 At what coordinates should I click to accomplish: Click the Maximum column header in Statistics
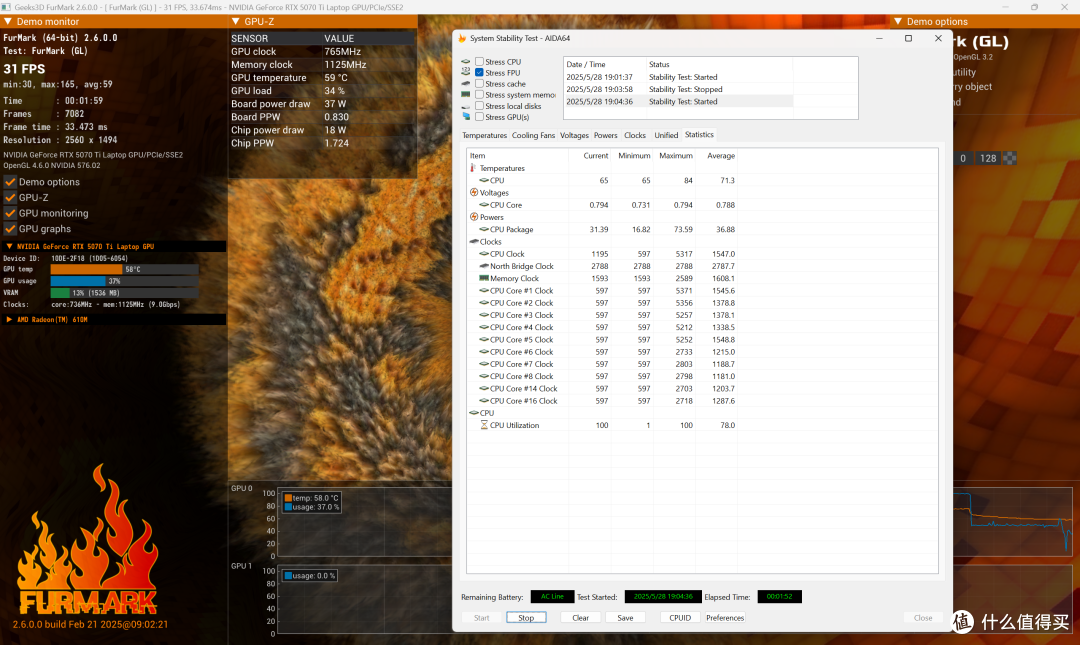(x=675, y=156)
